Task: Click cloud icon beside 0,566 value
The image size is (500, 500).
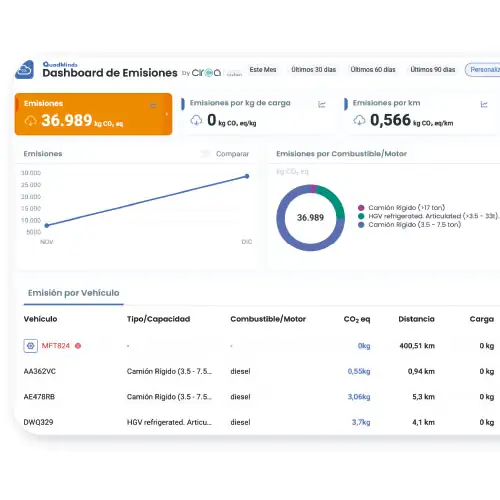Action: pyautogui.click(x=359, y=120)
